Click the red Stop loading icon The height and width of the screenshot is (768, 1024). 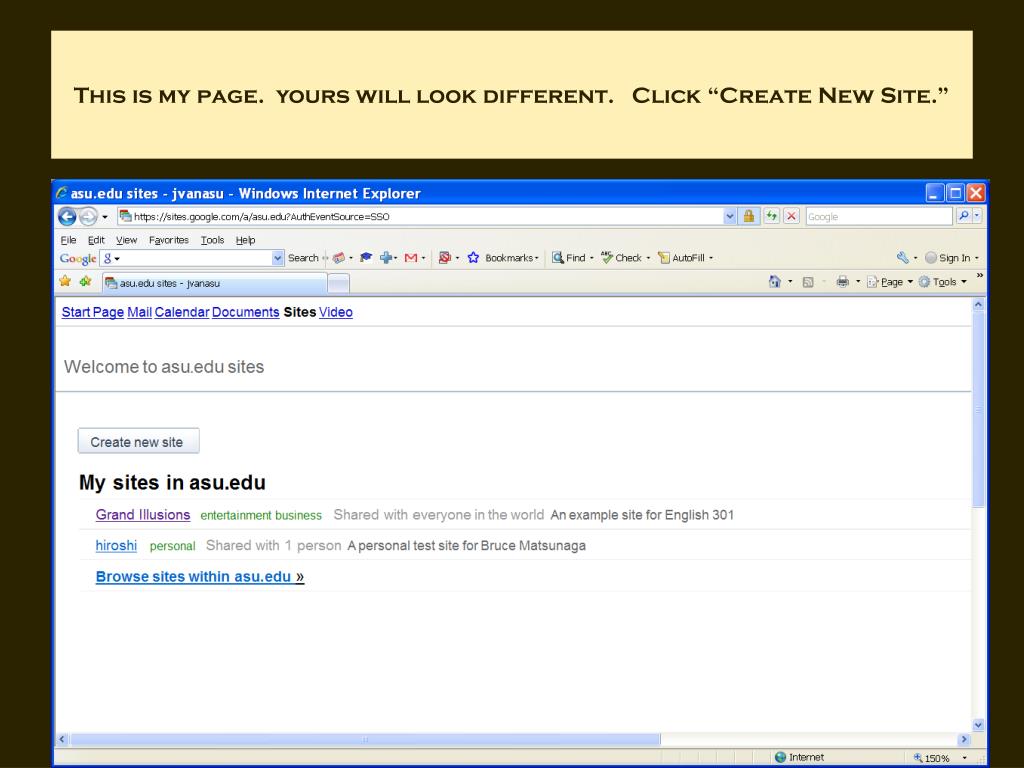(x=791, y=216)
